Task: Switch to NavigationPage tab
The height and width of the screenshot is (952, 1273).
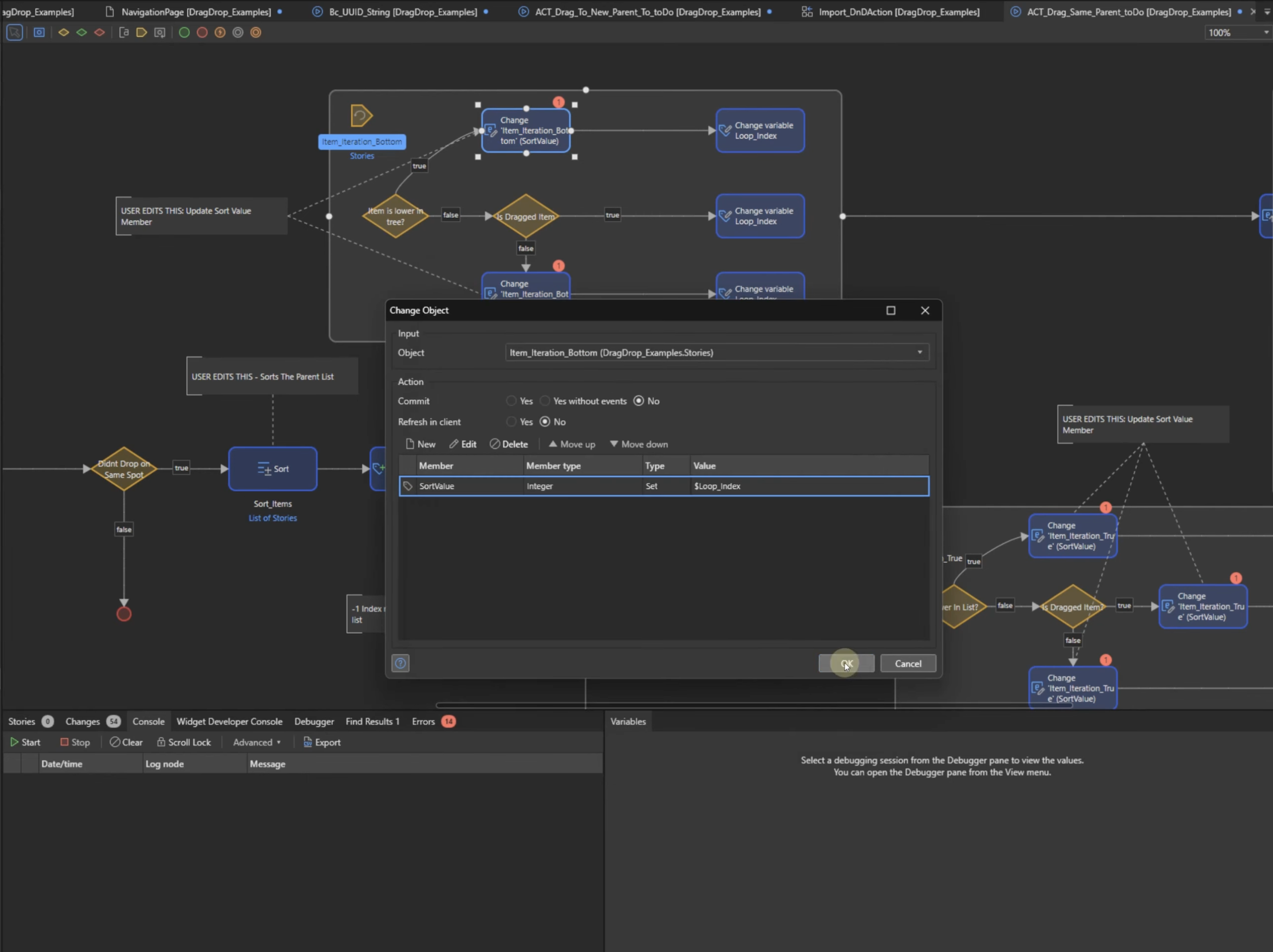Action: (x=196, y=12)
